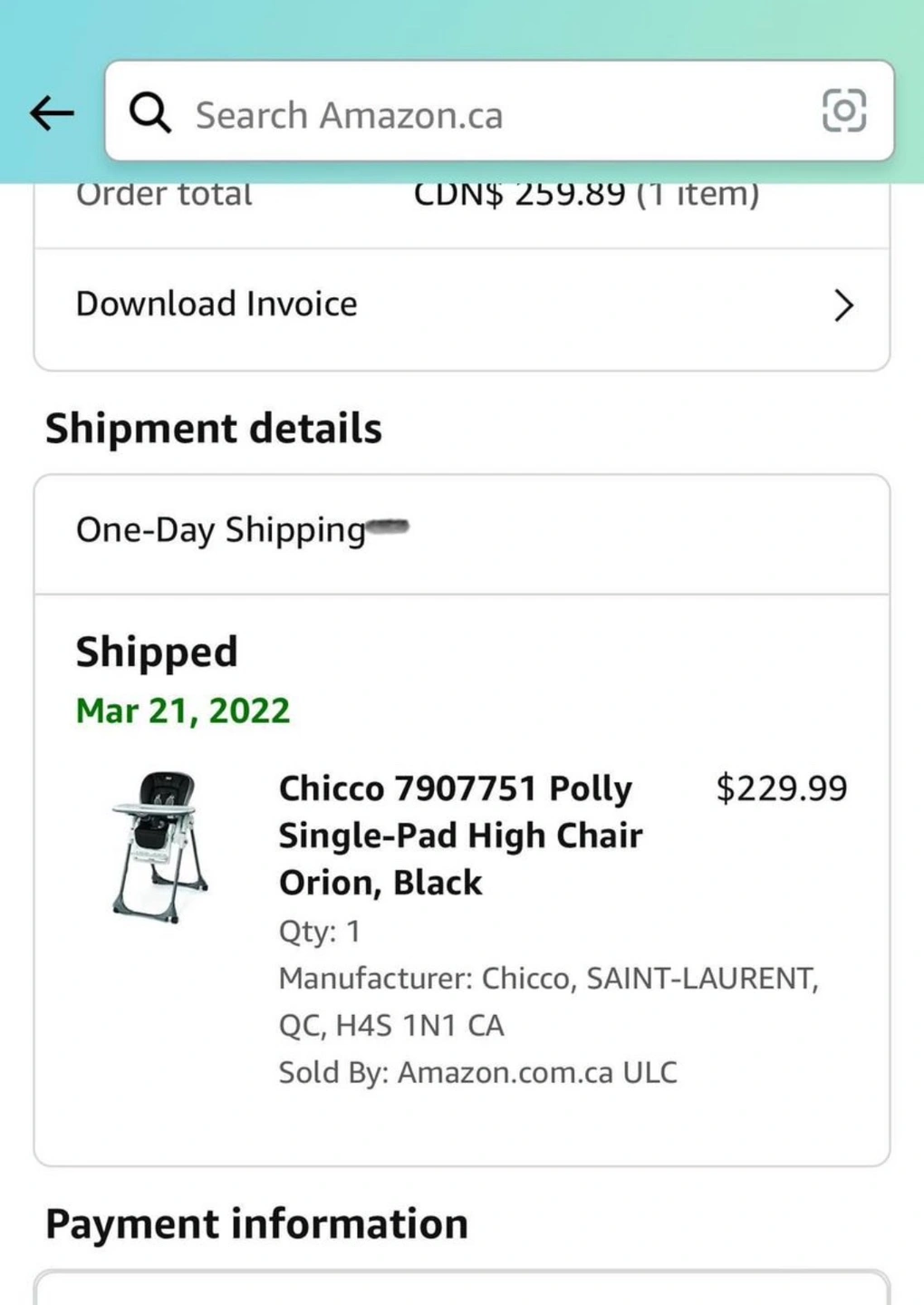Tap the Shipment details heading
This screenshot has width=924, height=1305.
[x=214, y=429]
